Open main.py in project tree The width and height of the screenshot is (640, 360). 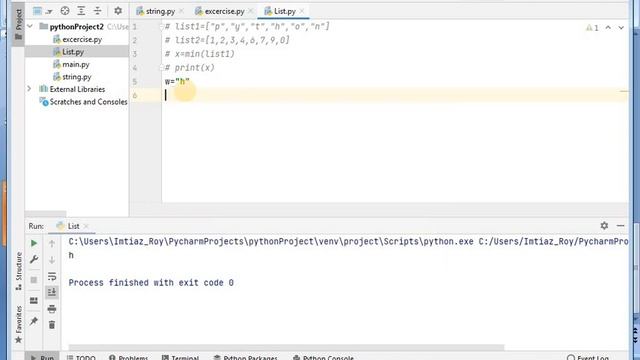pos(71,64)
